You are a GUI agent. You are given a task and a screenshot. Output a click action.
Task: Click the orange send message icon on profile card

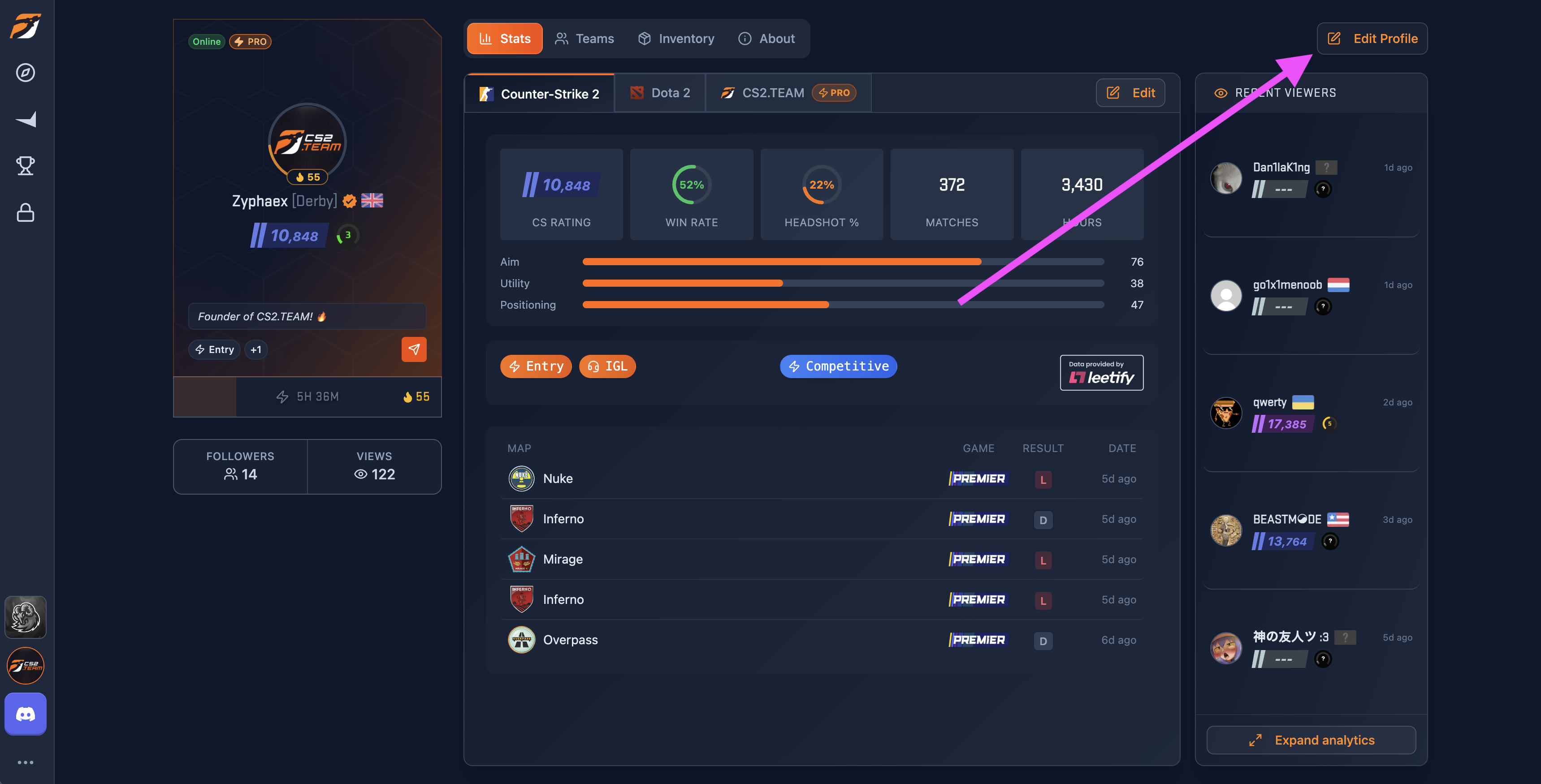click(413, 349)
